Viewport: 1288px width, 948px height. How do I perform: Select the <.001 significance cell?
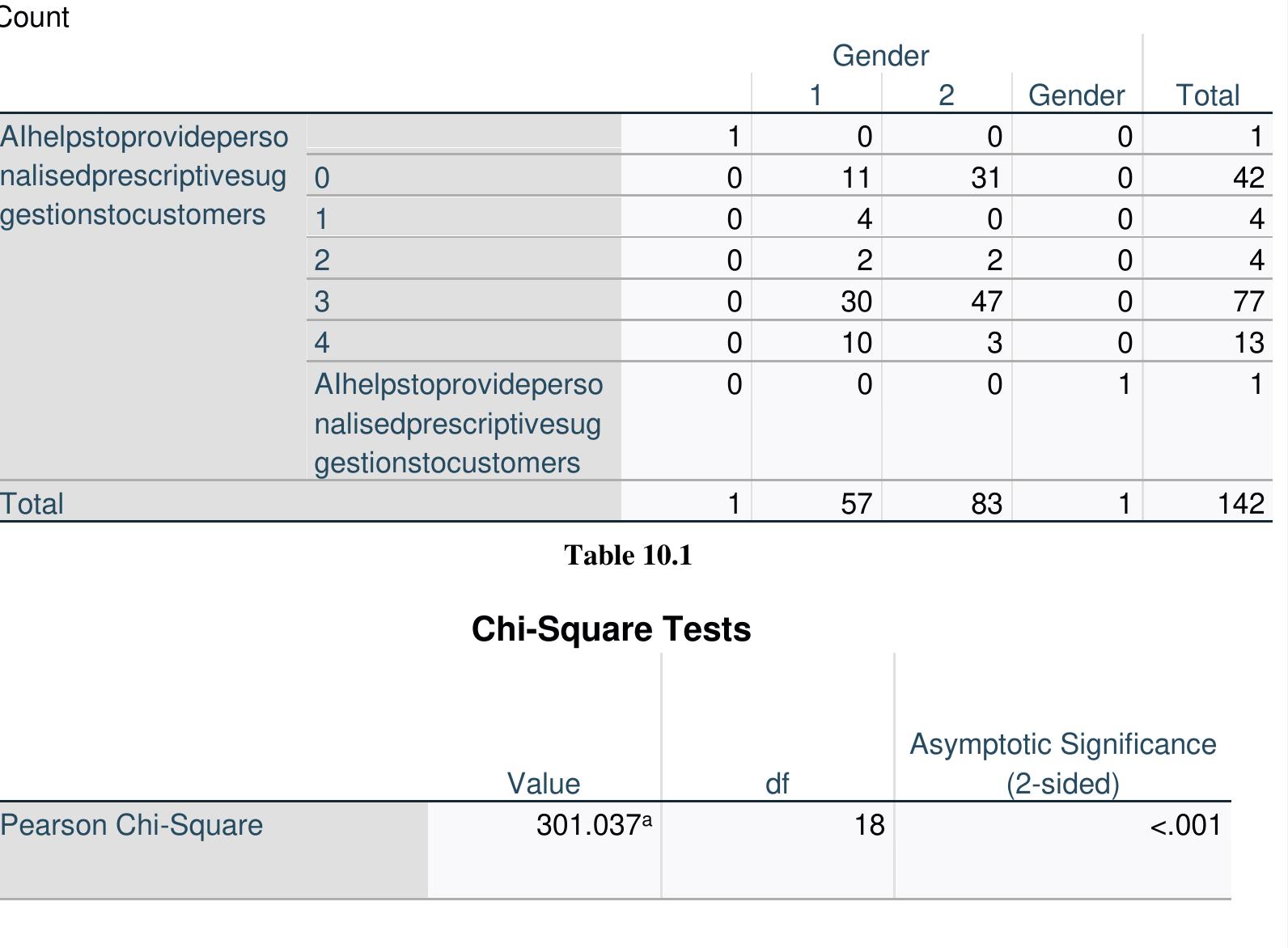click(x=1185, y=825)
